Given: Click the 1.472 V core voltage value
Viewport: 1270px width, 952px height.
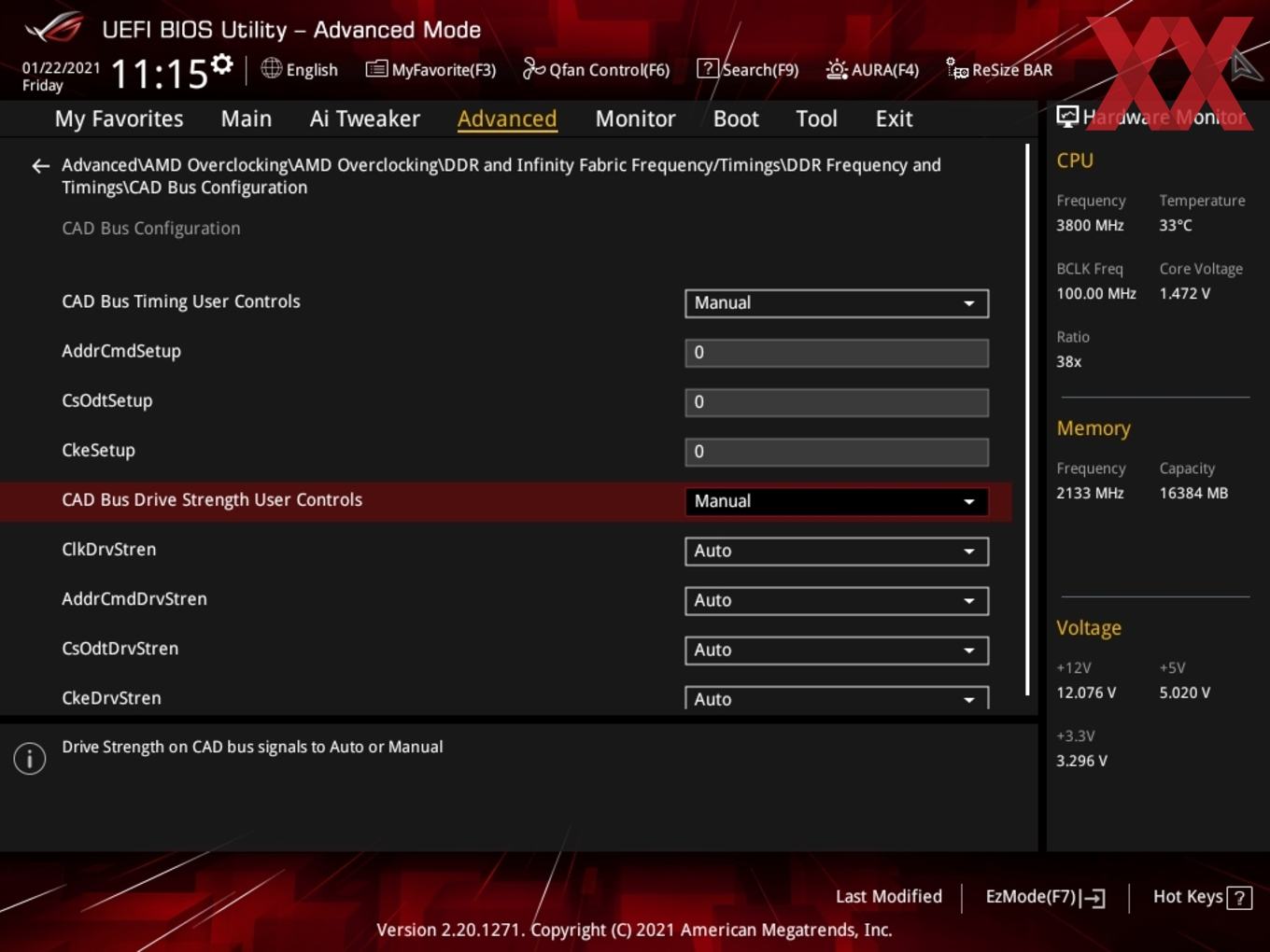Looking at the screenshot, I should (x=1185, y=293).
